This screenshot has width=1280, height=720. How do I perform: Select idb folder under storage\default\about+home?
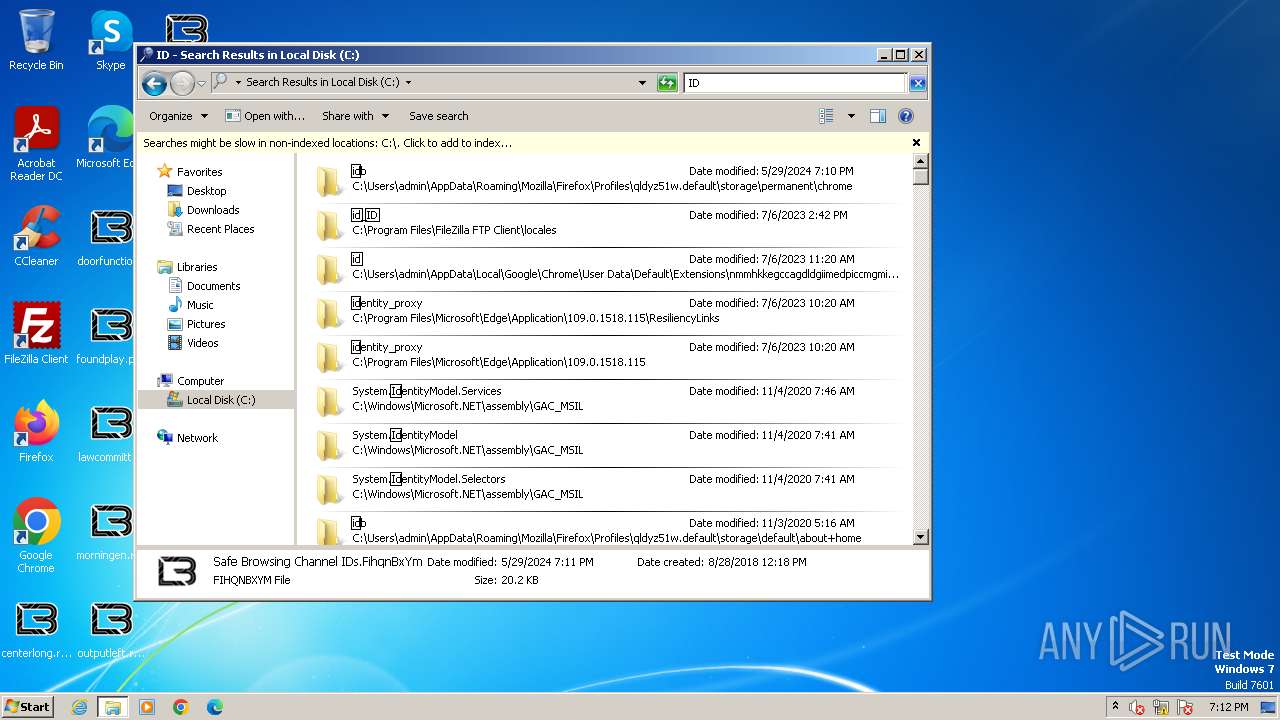point(604,529)
